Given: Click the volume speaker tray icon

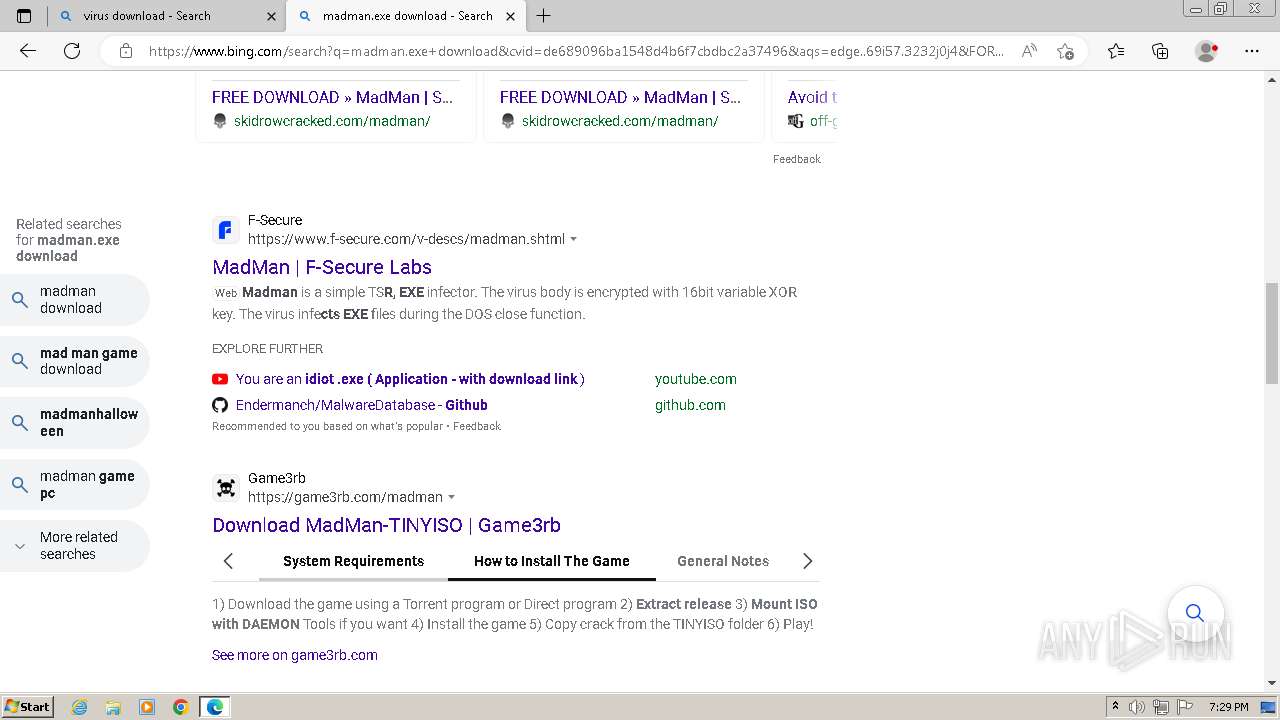Looking at the screenshot, I should (1137, 707).
